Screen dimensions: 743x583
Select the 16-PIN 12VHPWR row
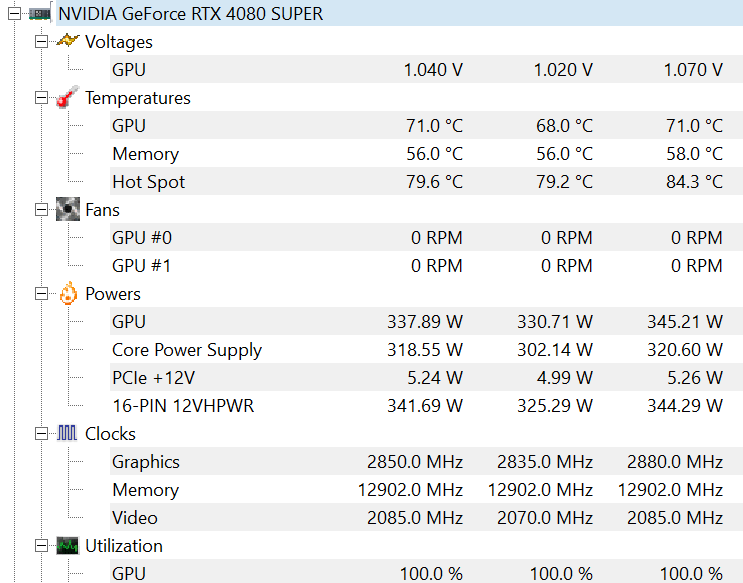coord(426,405)
